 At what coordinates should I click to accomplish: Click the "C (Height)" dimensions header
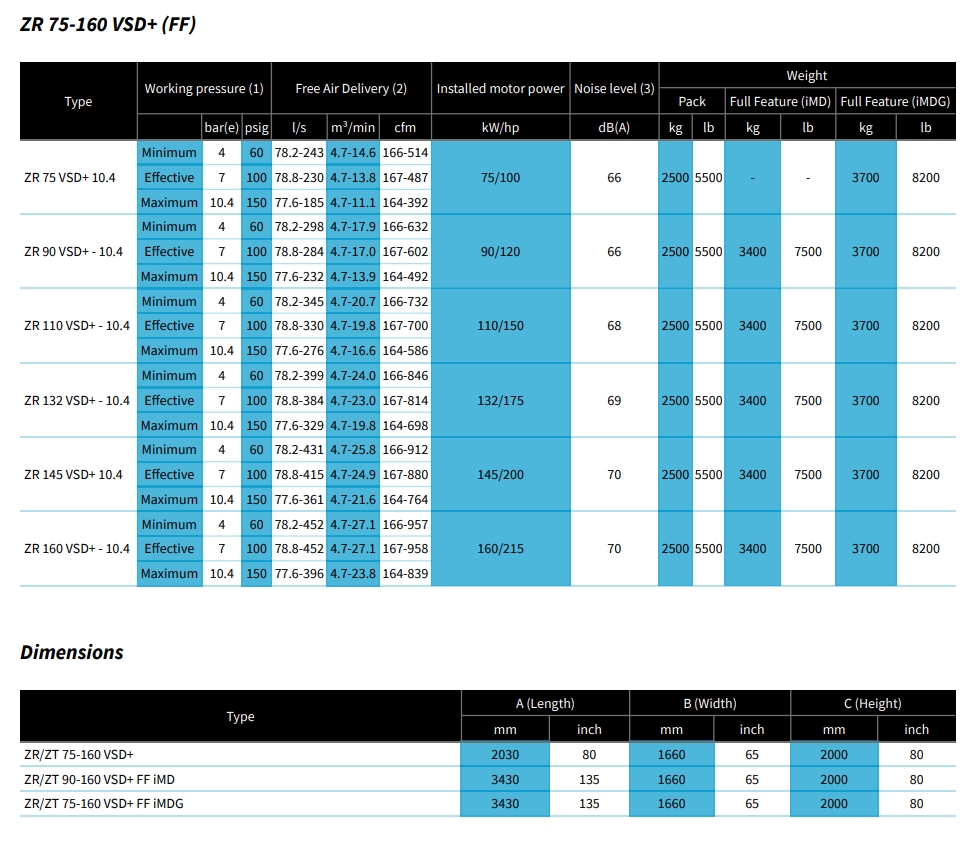[x=873, y=703]
